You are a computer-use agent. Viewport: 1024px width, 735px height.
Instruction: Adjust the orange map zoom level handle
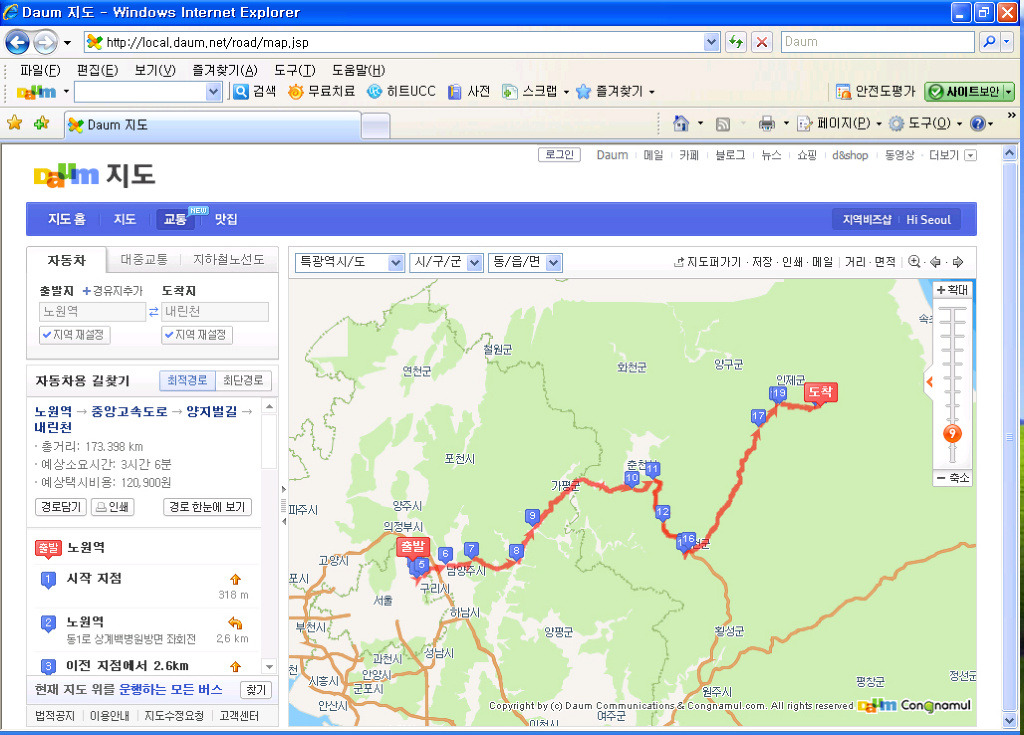click(x=952, y=434)
